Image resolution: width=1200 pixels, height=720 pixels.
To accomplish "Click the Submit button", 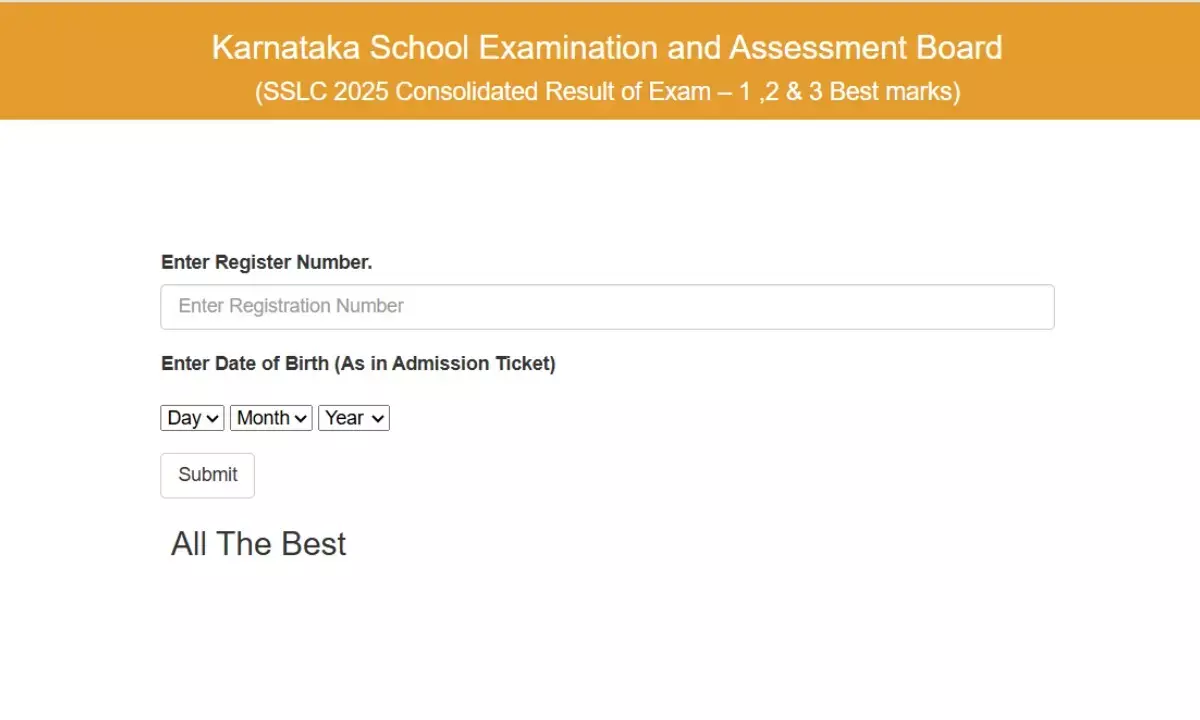I will pos(207,475).
